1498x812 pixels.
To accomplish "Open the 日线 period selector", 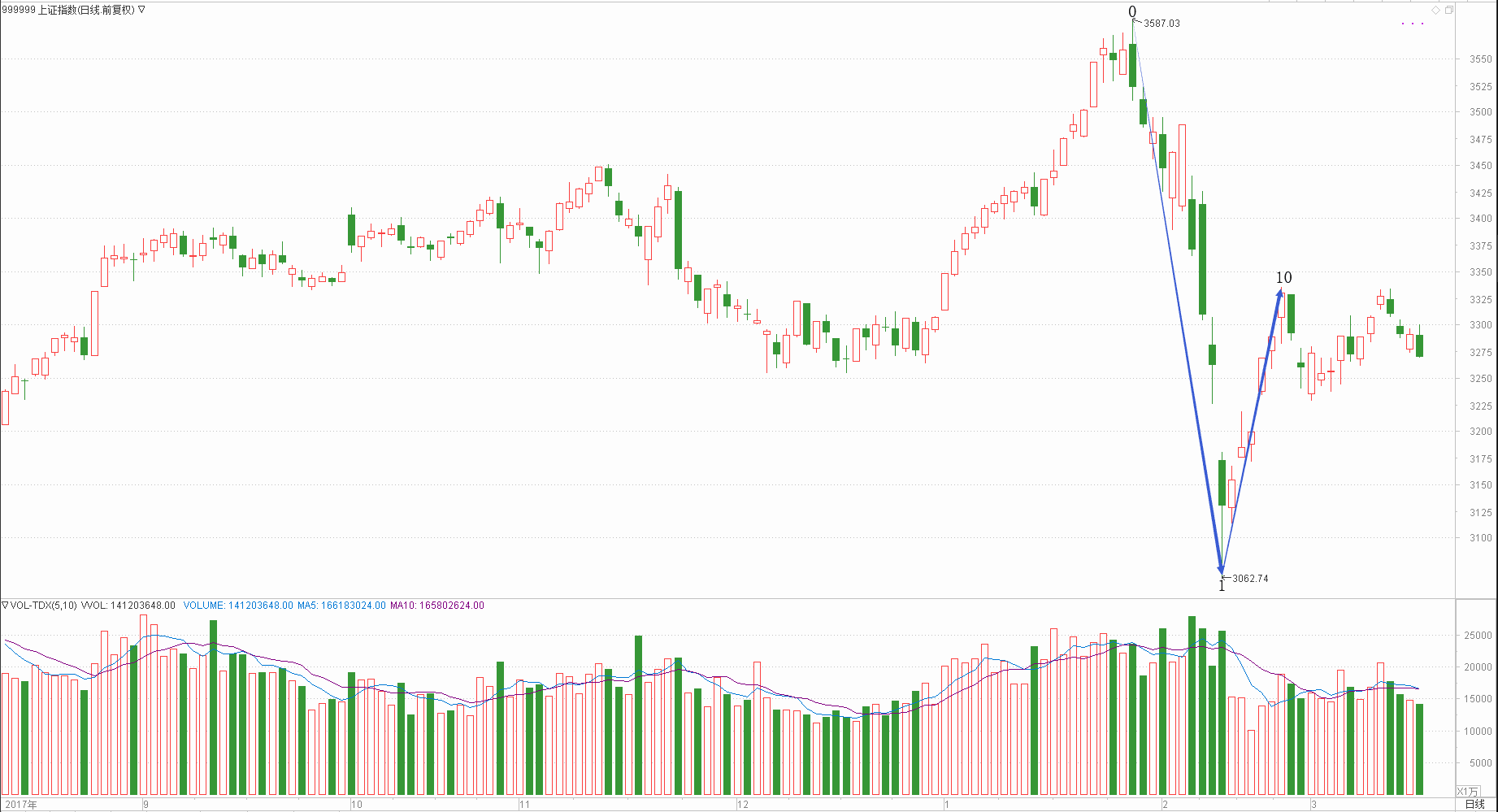I will [1474, 805].
